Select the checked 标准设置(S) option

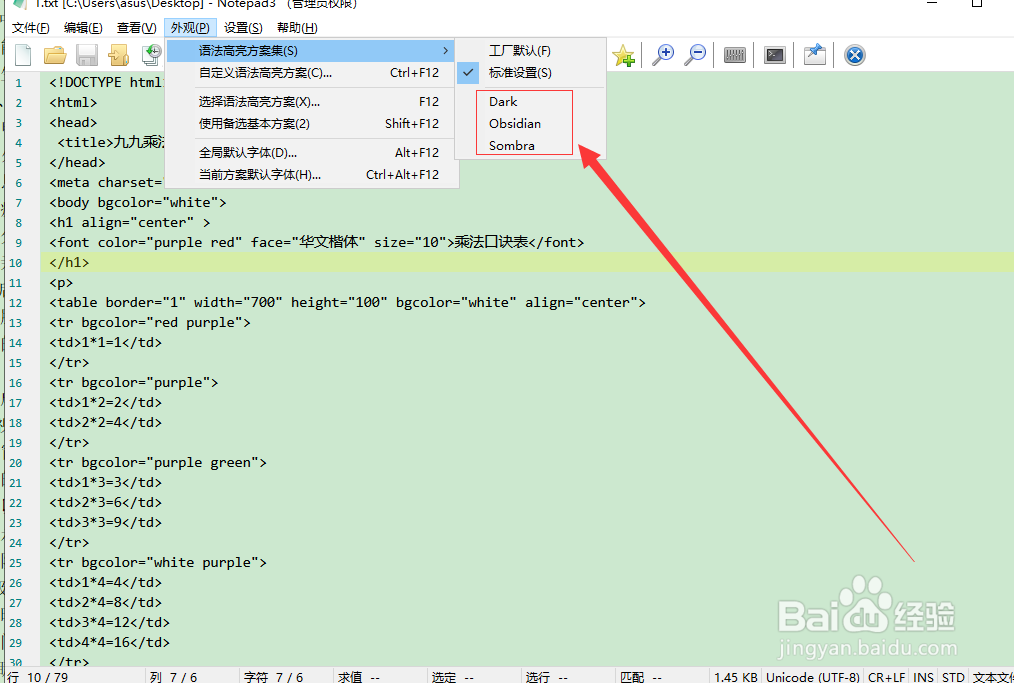click(x=530, y=72)
